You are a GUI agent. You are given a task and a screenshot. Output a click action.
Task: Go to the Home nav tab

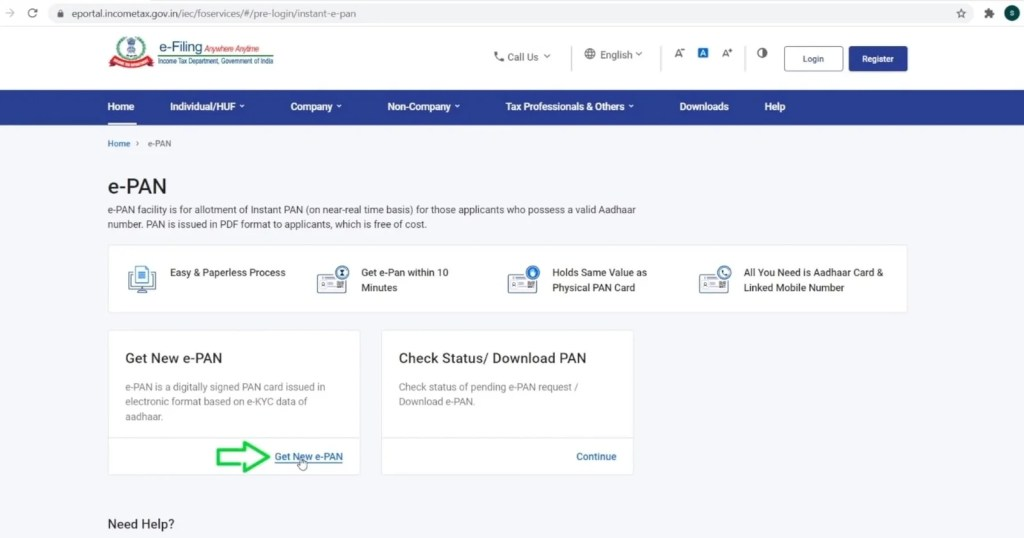(121, 106)
